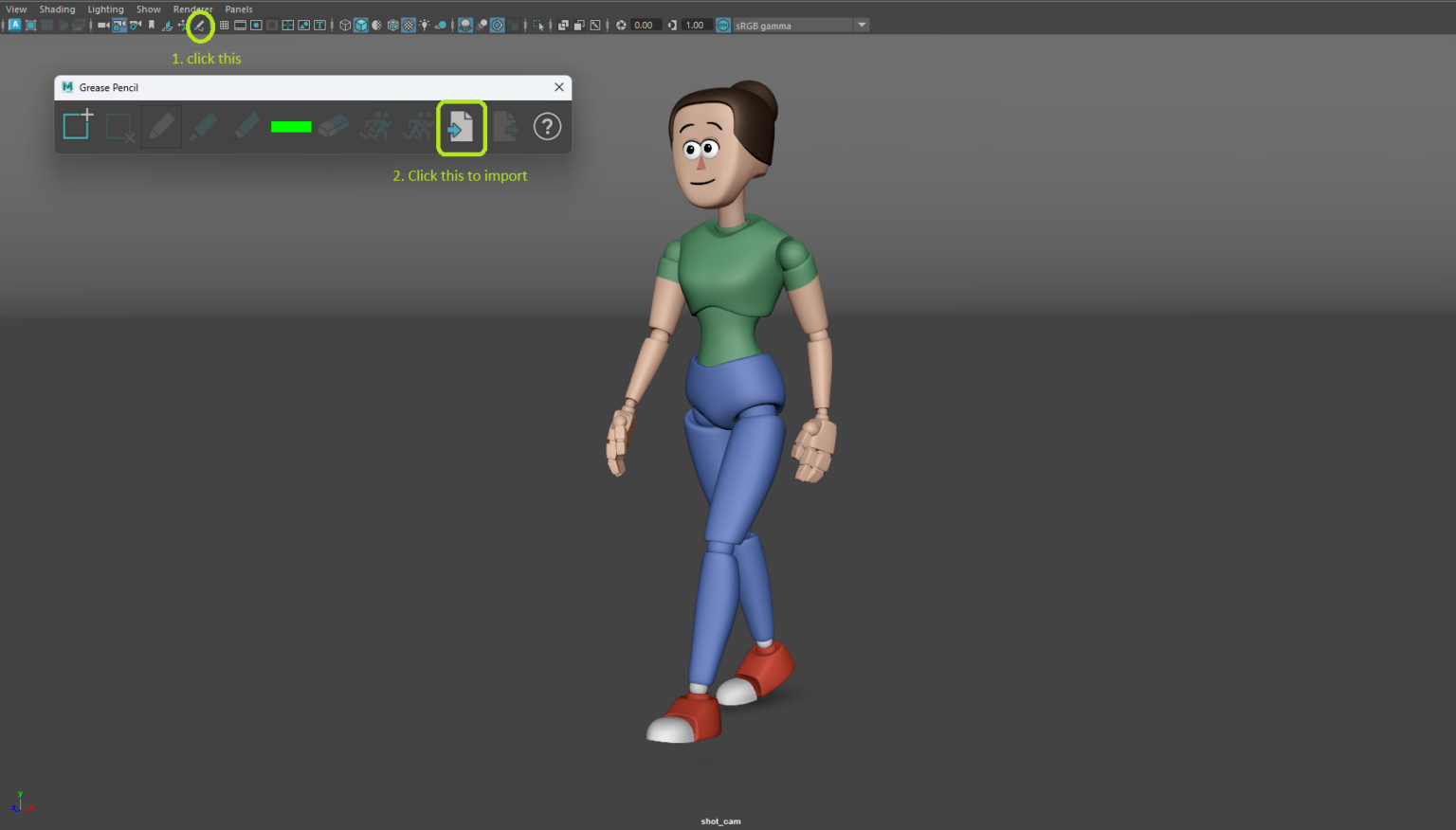Select the pencil draw tool in Grease Pencil

[160, 126]
